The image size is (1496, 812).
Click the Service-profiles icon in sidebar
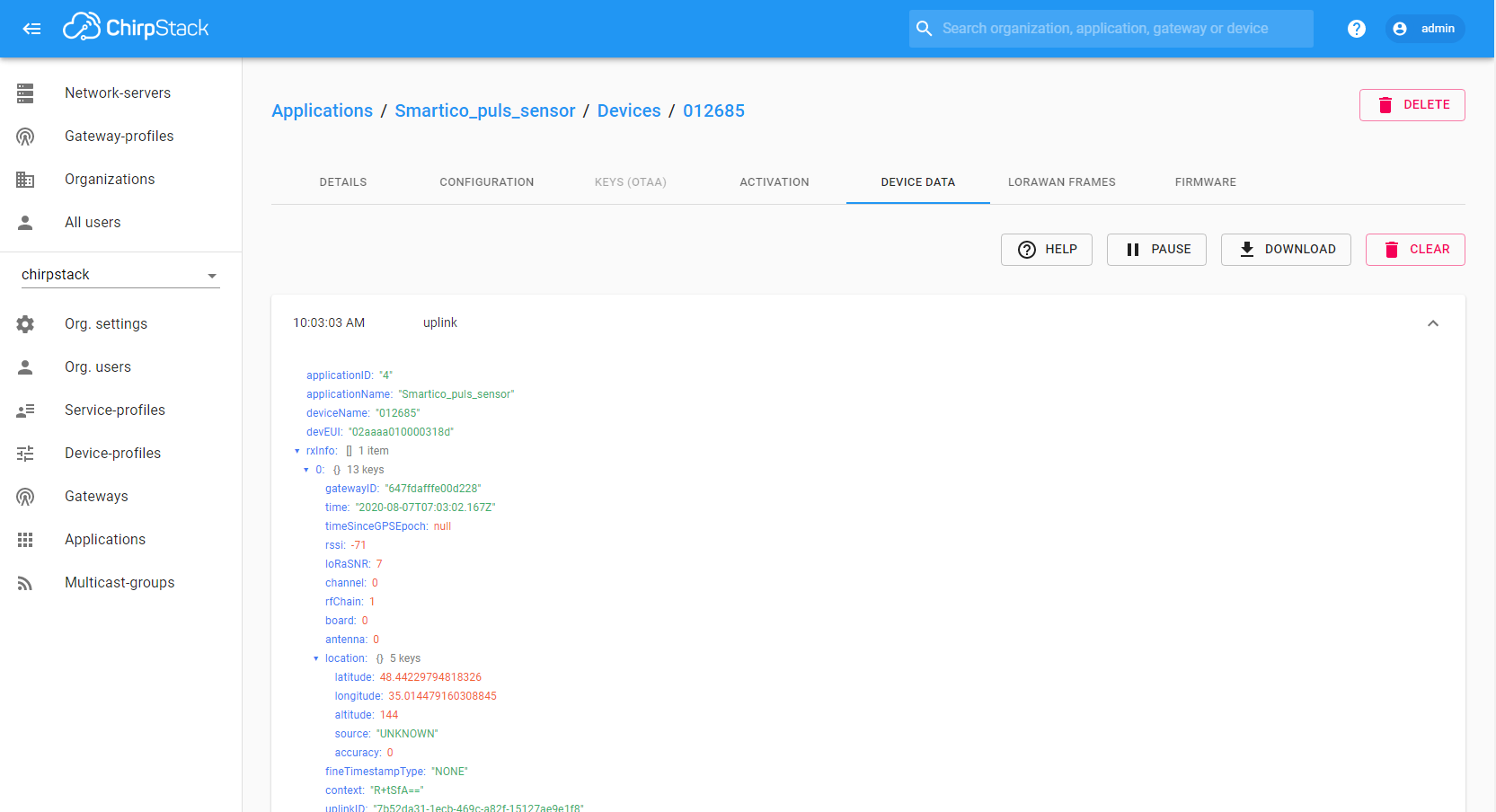25,410
